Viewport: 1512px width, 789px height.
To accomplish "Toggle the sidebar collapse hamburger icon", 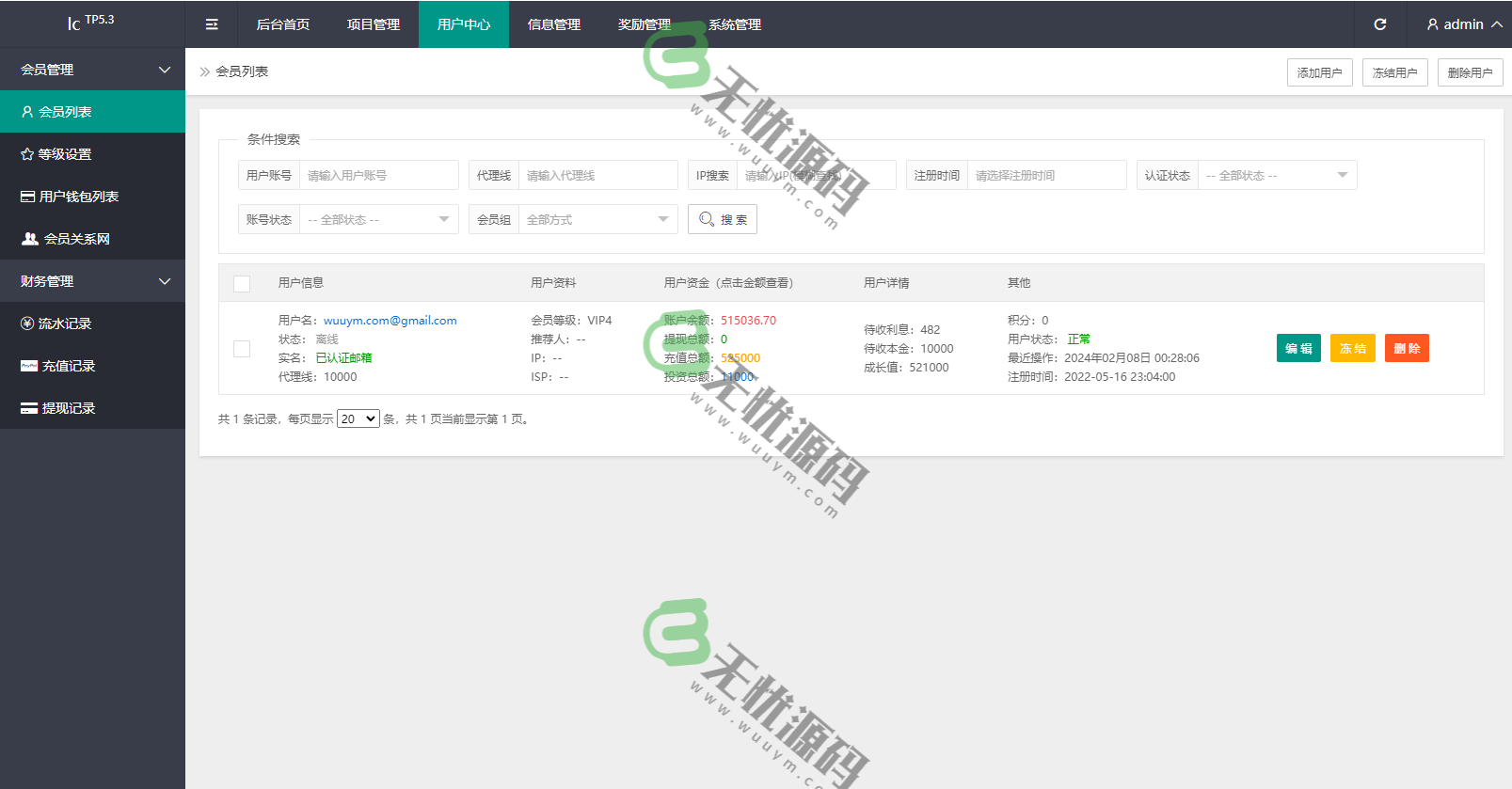I will tap(212, 24).
